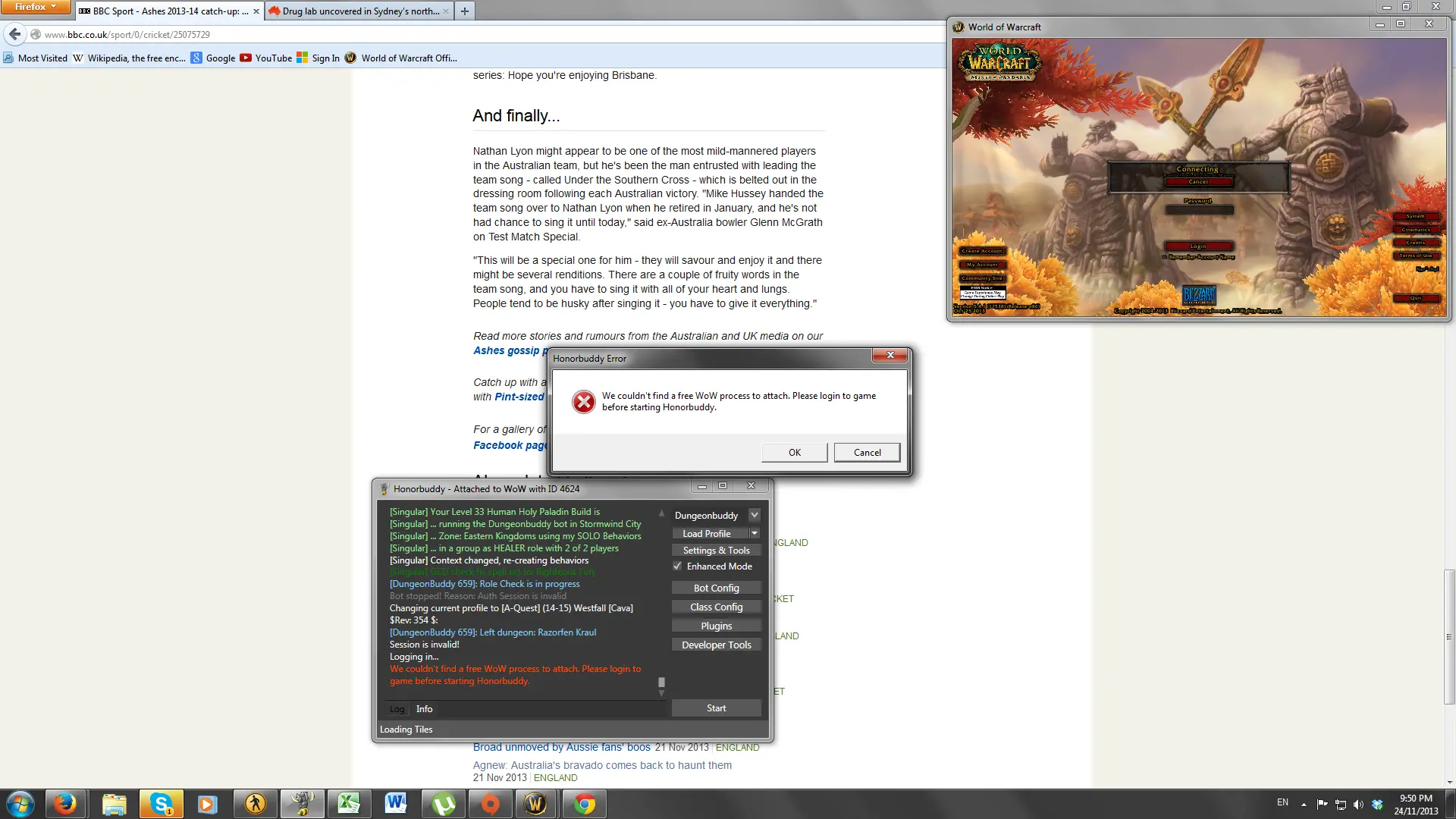Open Windows Media Player from the taskbar
1456x819 pixels.
tap(207, 804)
